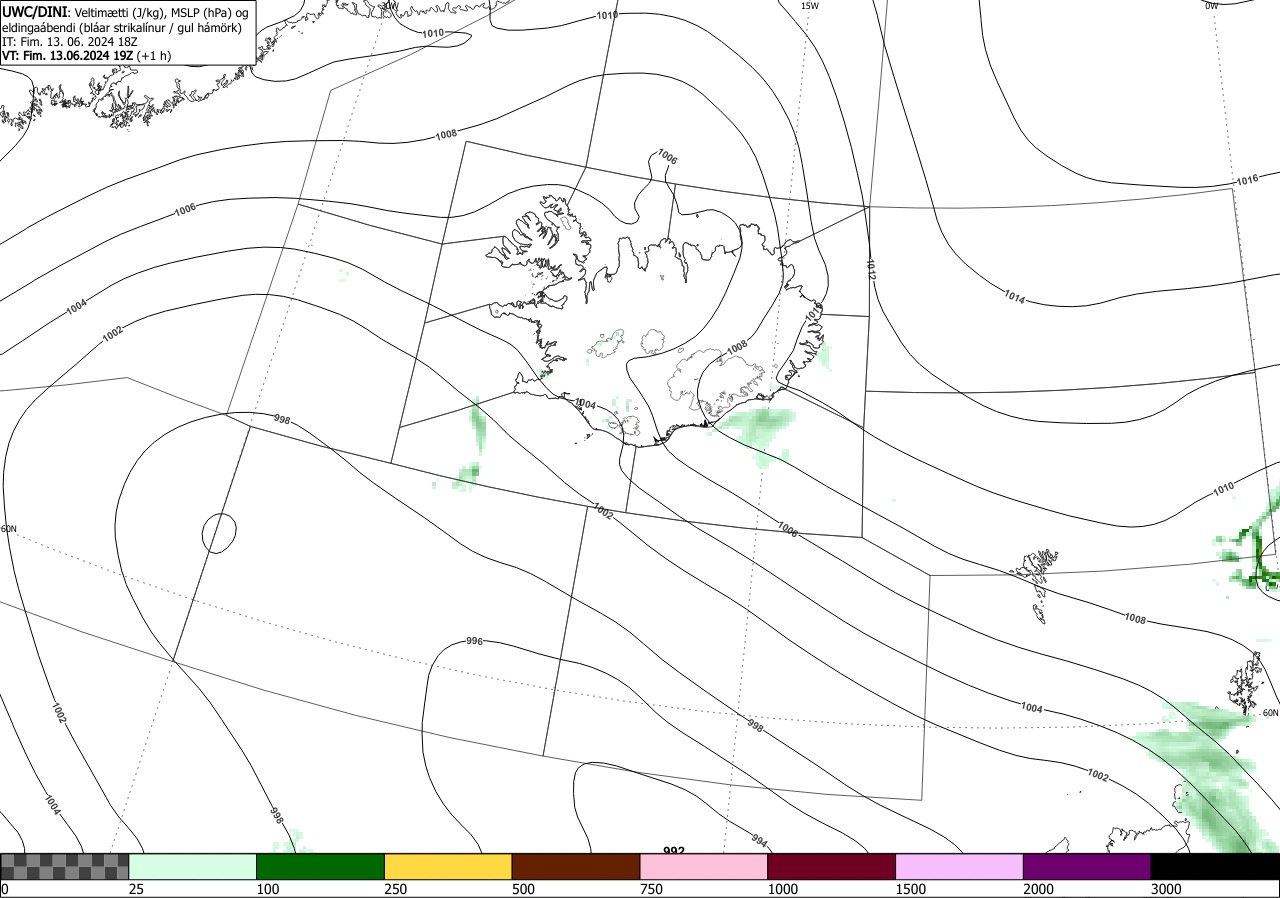Click the dark green 100–250 legend swatch

pos(321,866)
